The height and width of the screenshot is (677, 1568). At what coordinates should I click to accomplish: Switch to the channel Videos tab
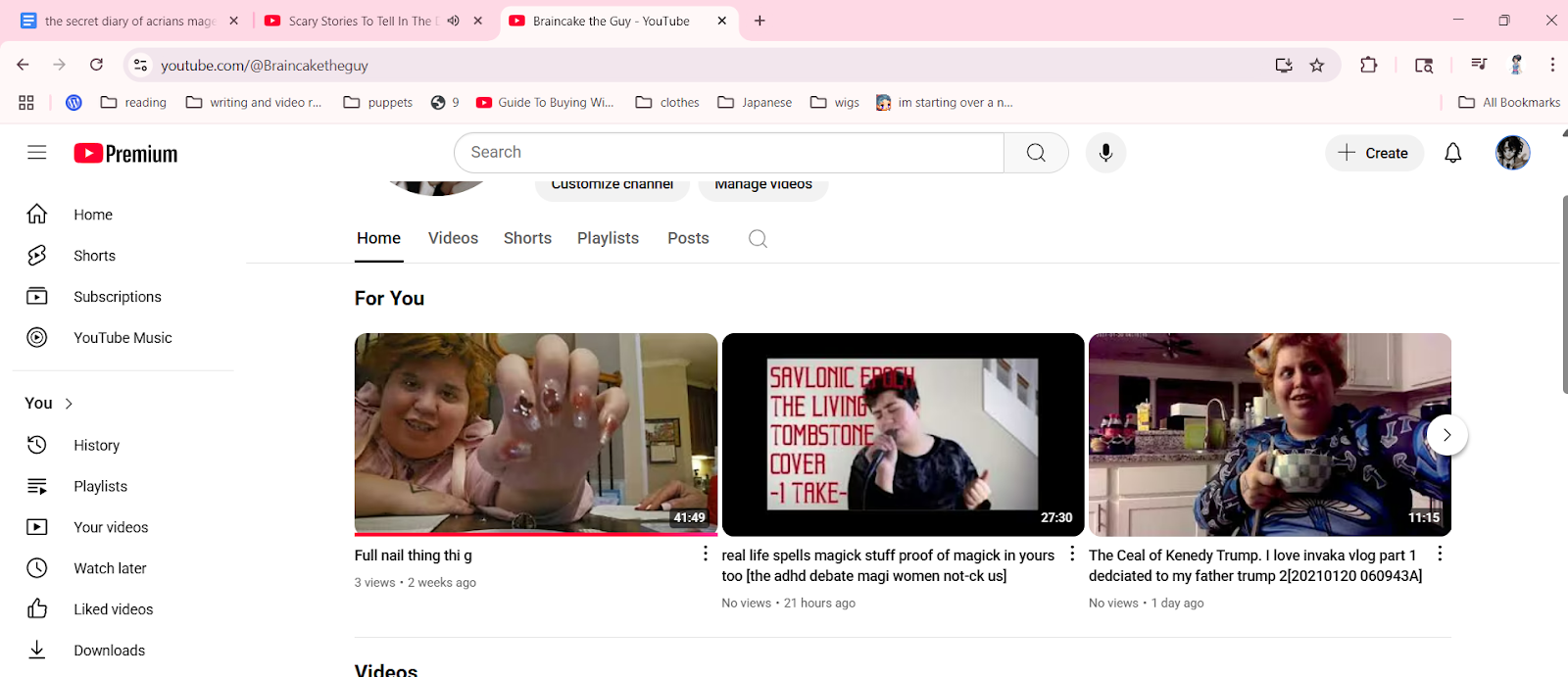click(453, 238)
